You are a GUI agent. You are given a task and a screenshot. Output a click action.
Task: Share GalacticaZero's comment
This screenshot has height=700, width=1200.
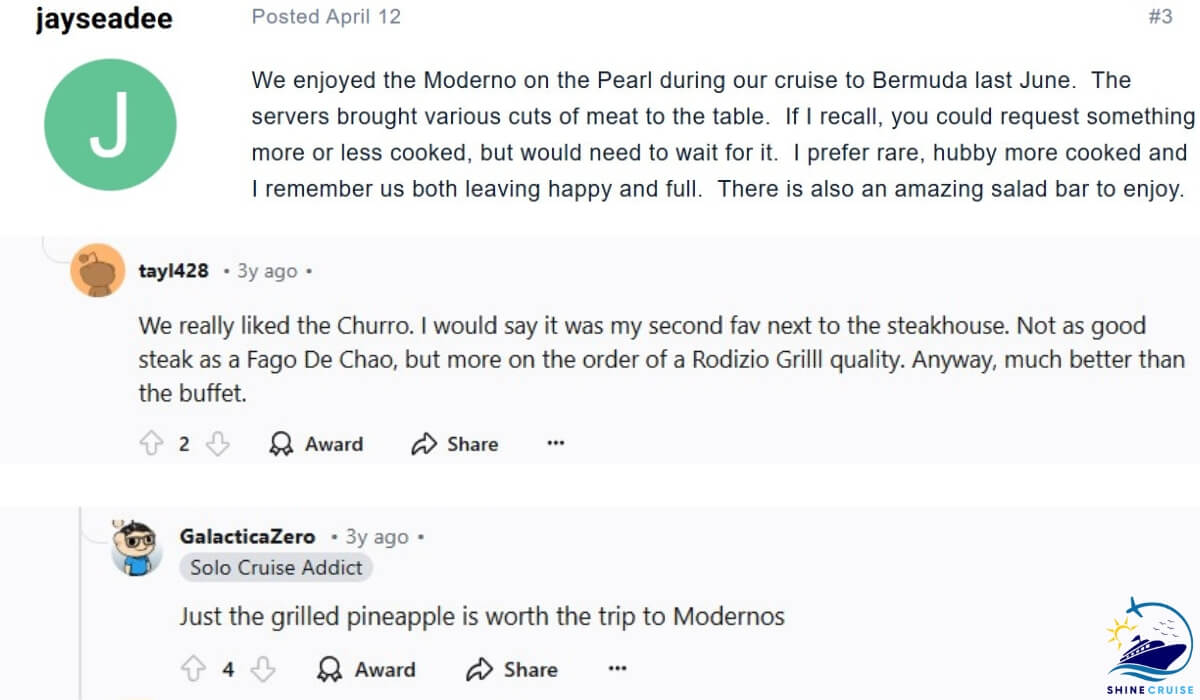510,668
